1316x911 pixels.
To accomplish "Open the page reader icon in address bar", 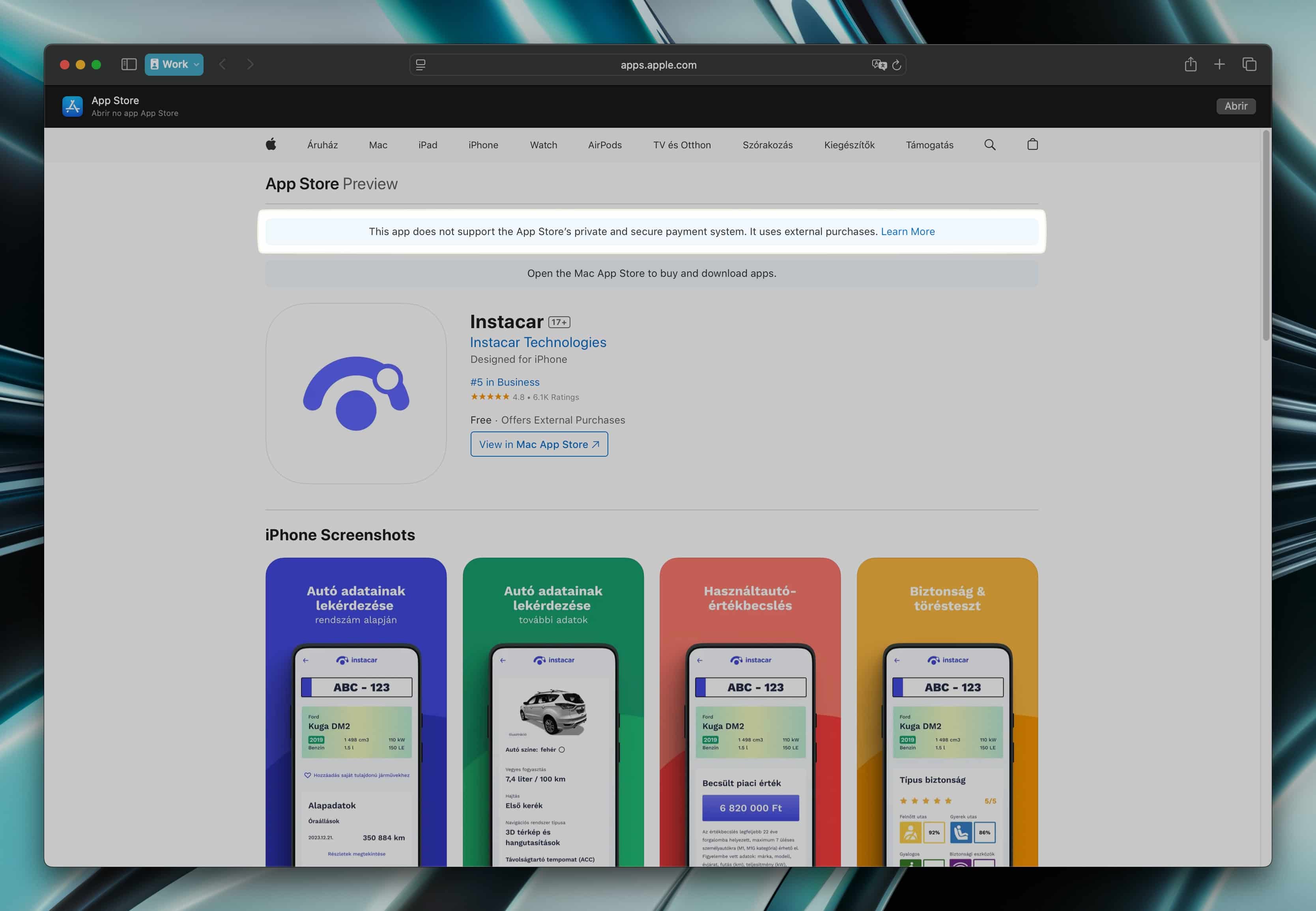I will tap(421, 65).
